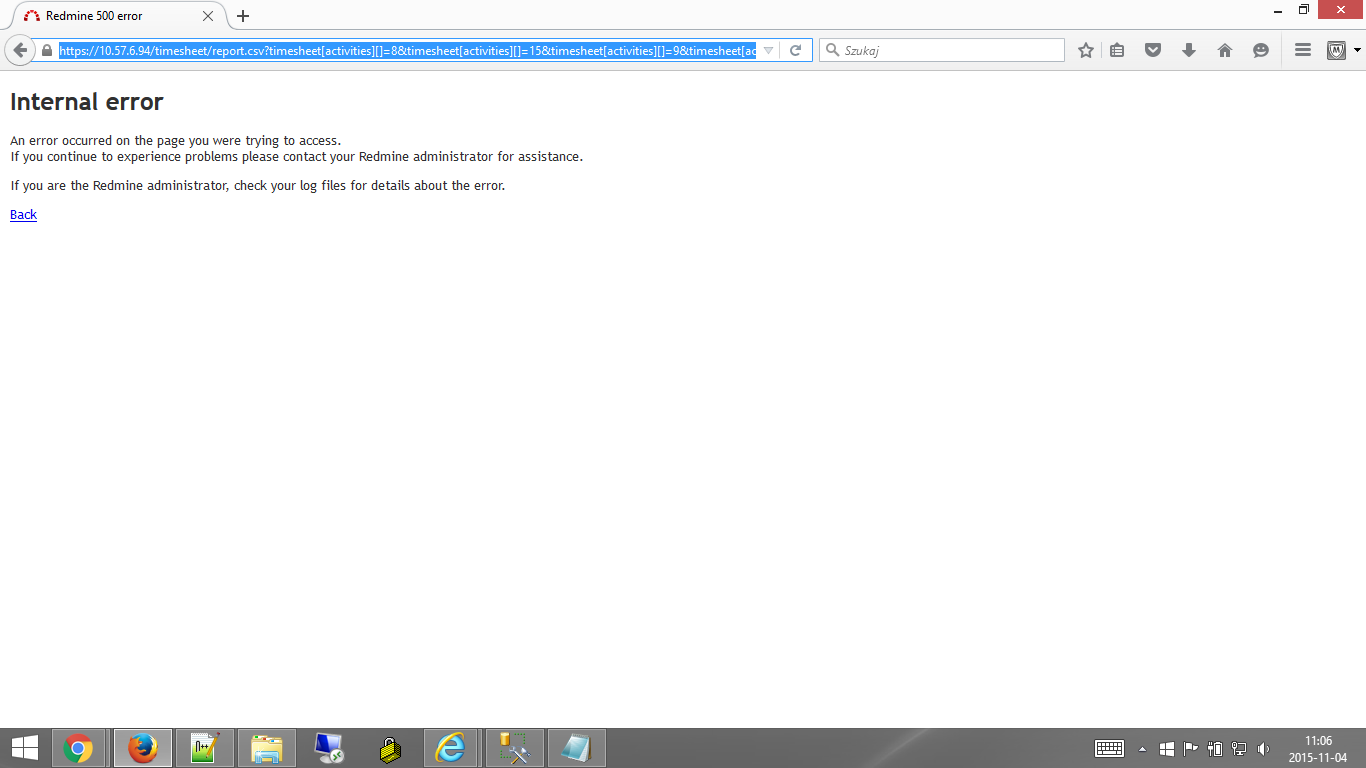Open the database tools taskbar app
The height and width of the screenshot is (768, 1366).
tap(515, 748)
